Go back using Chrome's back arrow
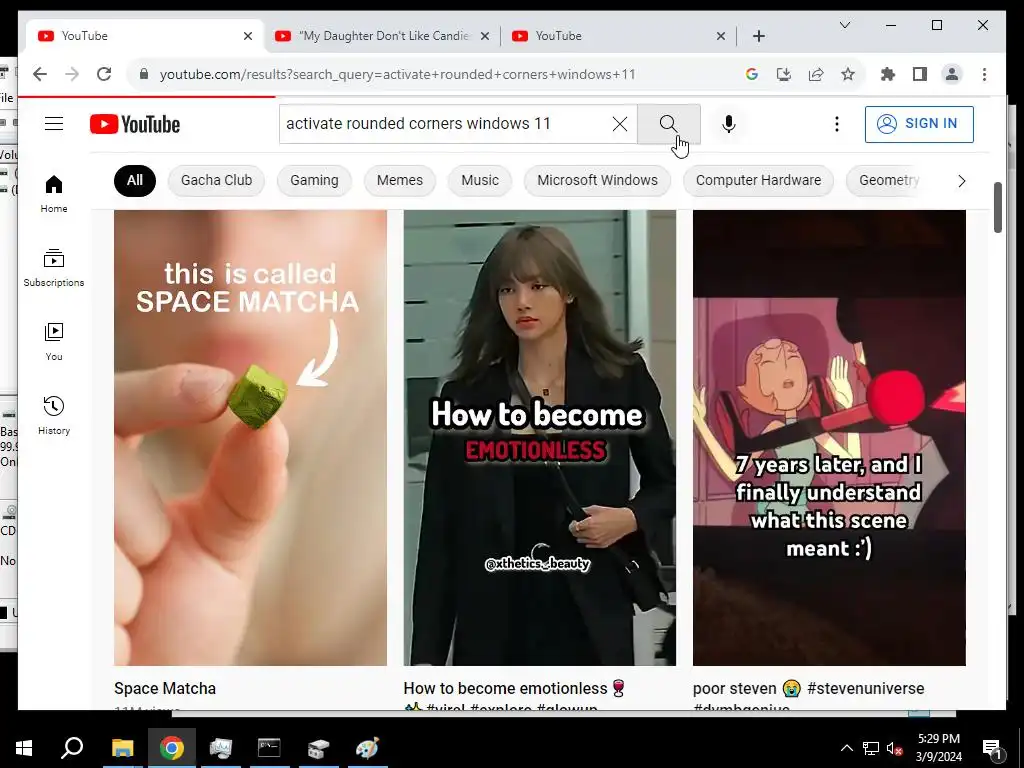The height and width of the screenshot is (768, 1024). (x=40, y=74)
